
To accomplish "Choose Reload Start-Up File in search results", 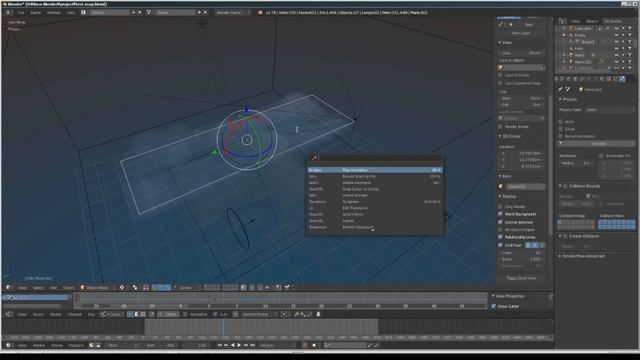I will click(374, 176).
